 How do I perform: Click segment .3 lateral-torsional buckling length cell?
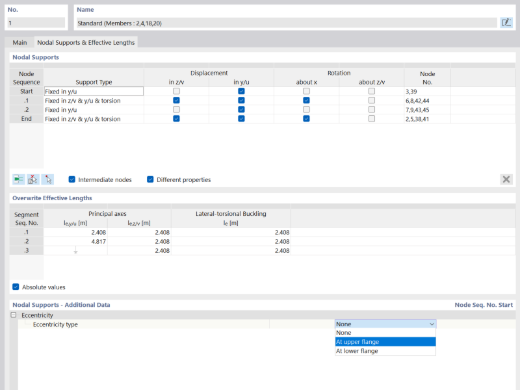click(231, 250)
